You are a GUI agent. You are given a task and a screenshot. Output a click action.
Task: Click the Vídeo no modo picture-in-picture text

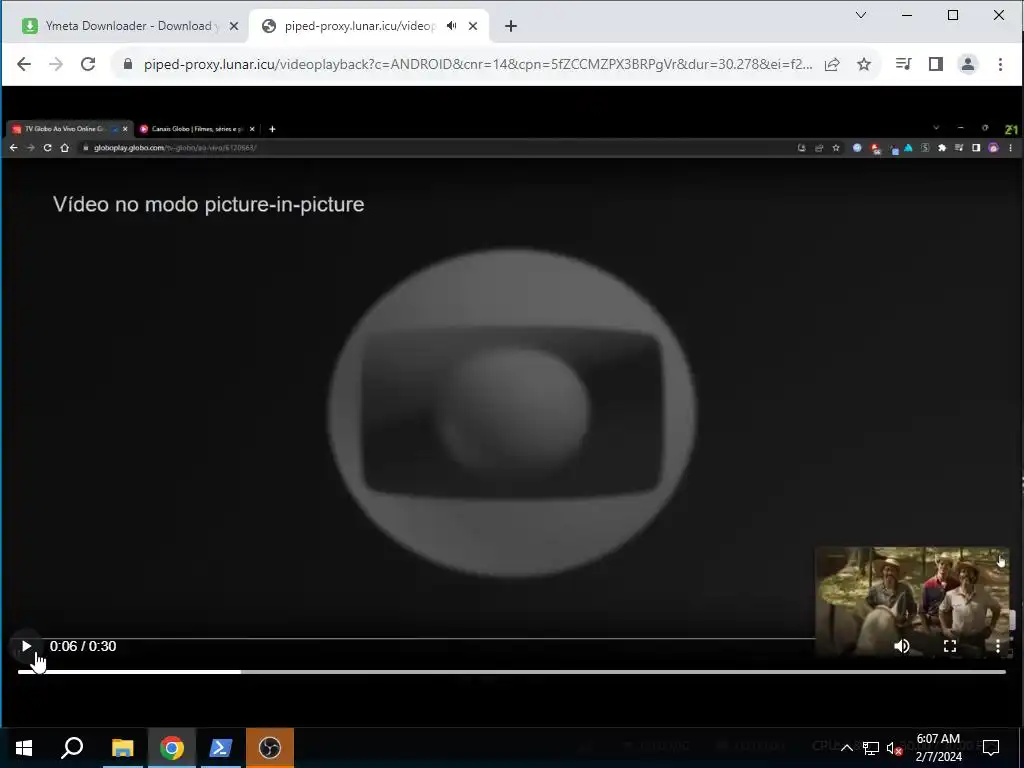(208, 204)
